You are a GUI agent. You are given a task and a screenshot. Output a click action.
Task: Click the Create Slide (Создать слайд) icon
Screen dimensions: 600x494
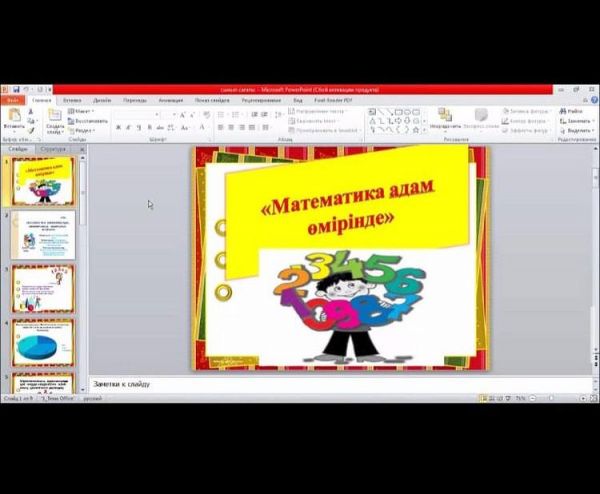(x=55, y=117)
